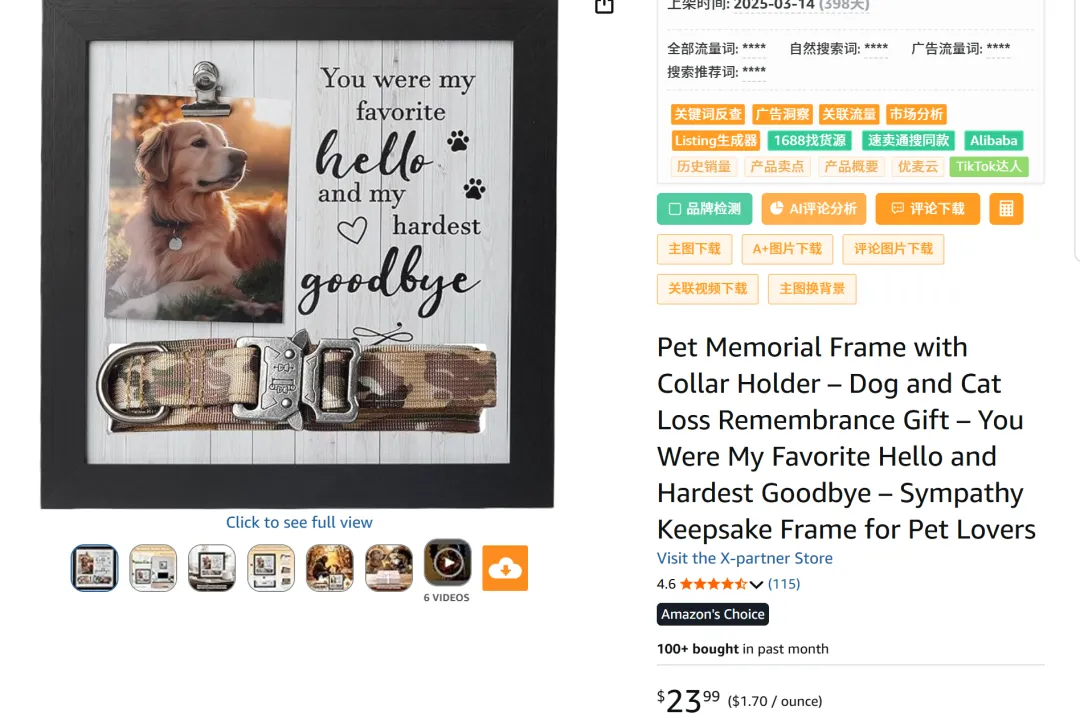
Task: Select the second product image thumbnail
Action: coord(153,568)
